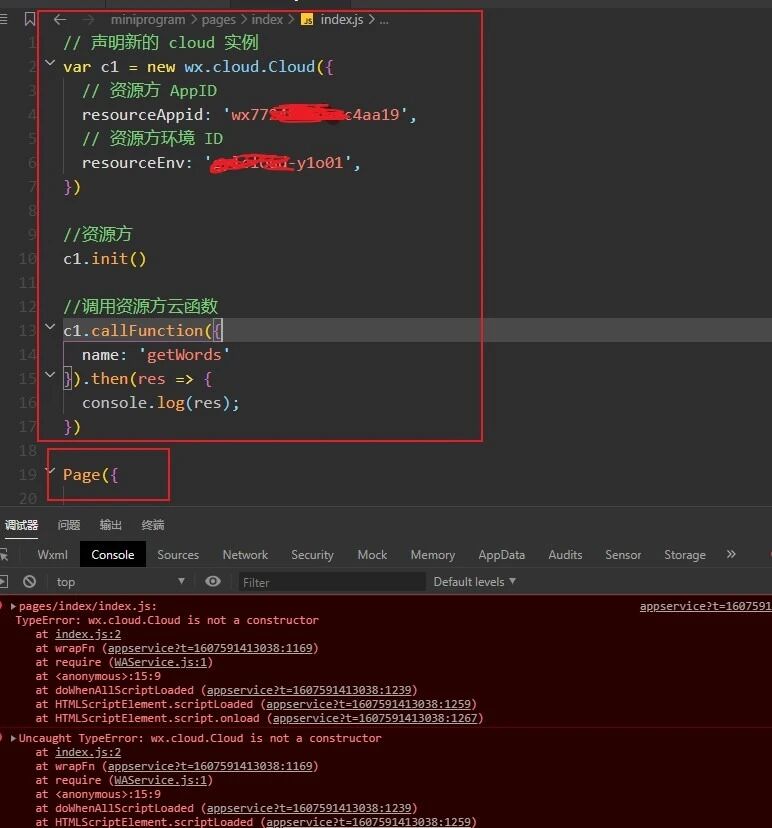Open the Audits devtools tab
The height and width of the screenshot is (828, 772).
(x=565, y=554)
